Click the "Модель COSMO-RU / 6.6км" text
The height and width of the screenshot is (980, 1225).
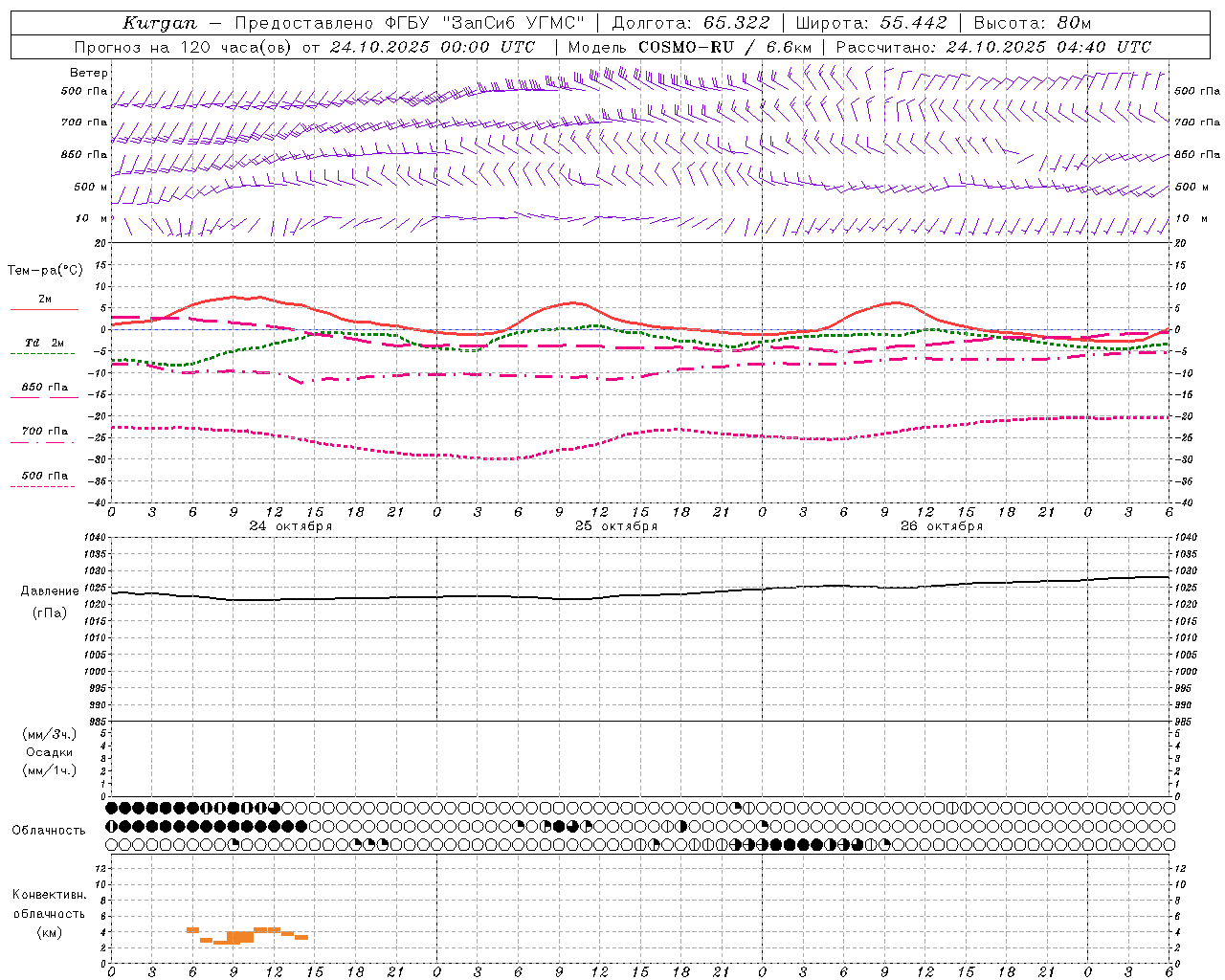click(x=689, y=47)
